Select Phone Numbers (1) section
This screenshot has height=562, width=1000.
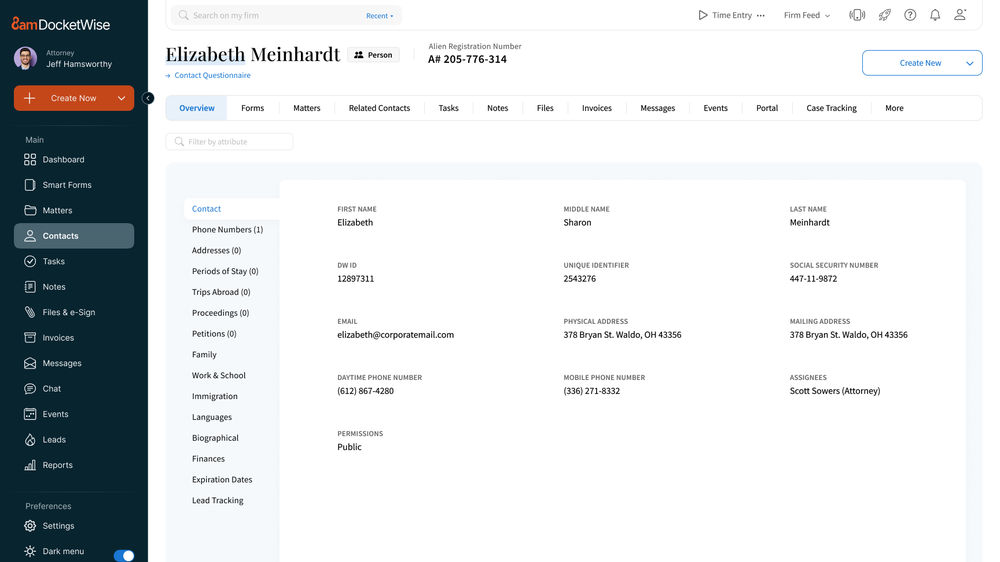(x=228, y=230)
